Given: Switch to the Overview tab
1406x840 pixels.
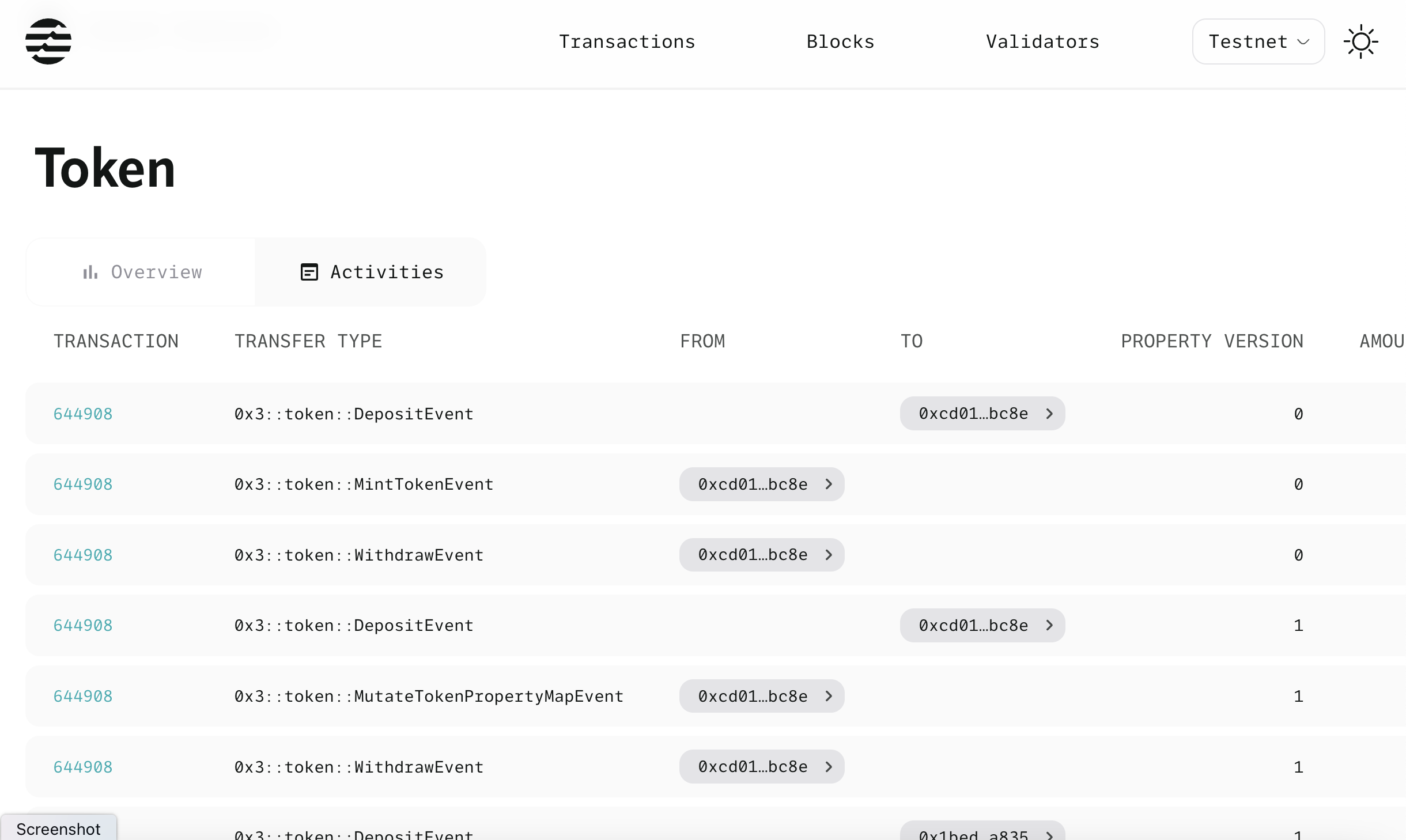Looking at the screenshot, I should (141, 272).
